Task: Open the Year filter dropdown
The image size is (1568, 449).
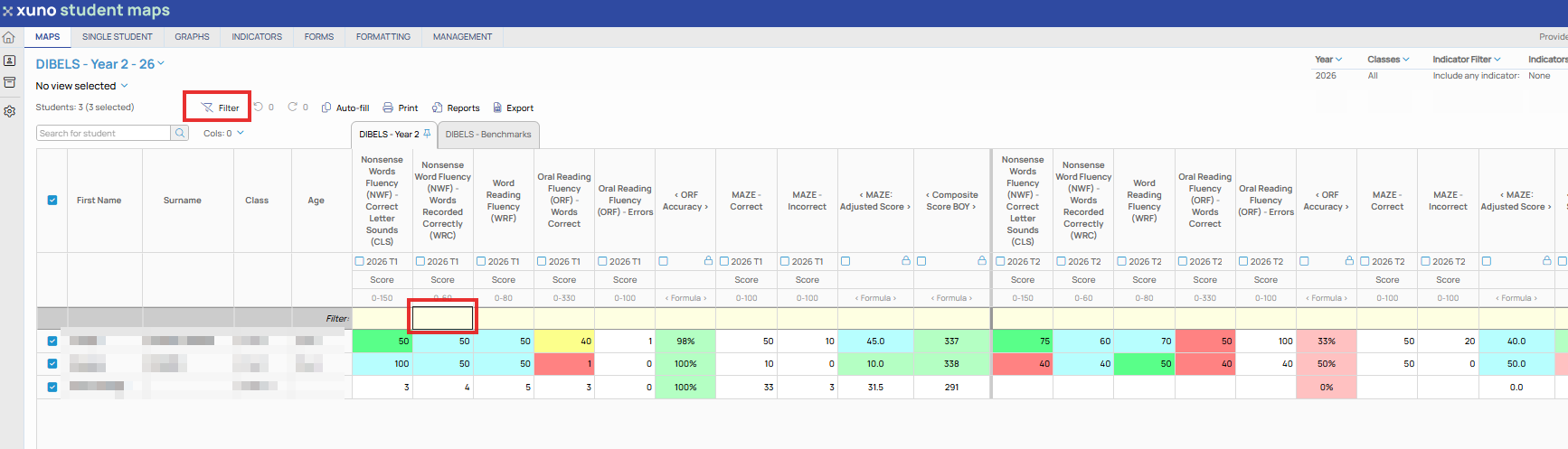Action: [1327, 60]
